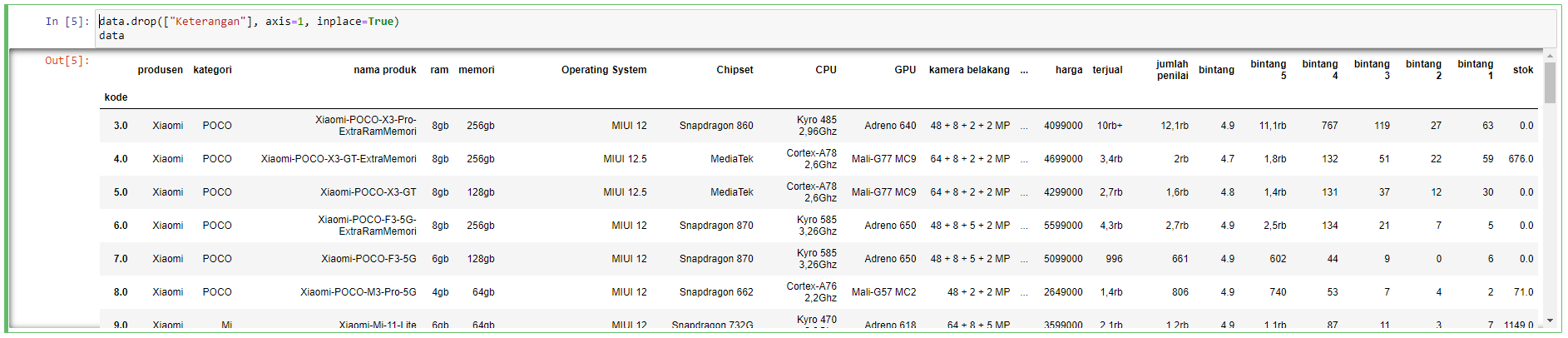Image resolution: width=1568 pixels, height=338 pixels.
Task: Click the 'bintang 1' column header
Action: 1476,70
